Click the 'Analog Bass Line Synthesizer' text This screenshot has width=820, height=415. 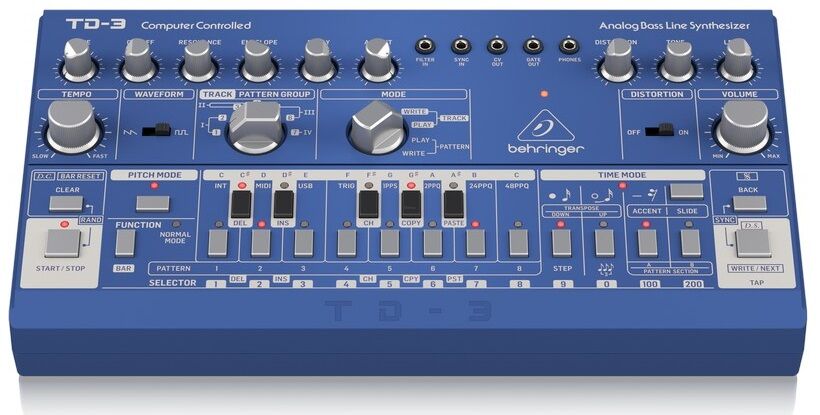[674, 26]
